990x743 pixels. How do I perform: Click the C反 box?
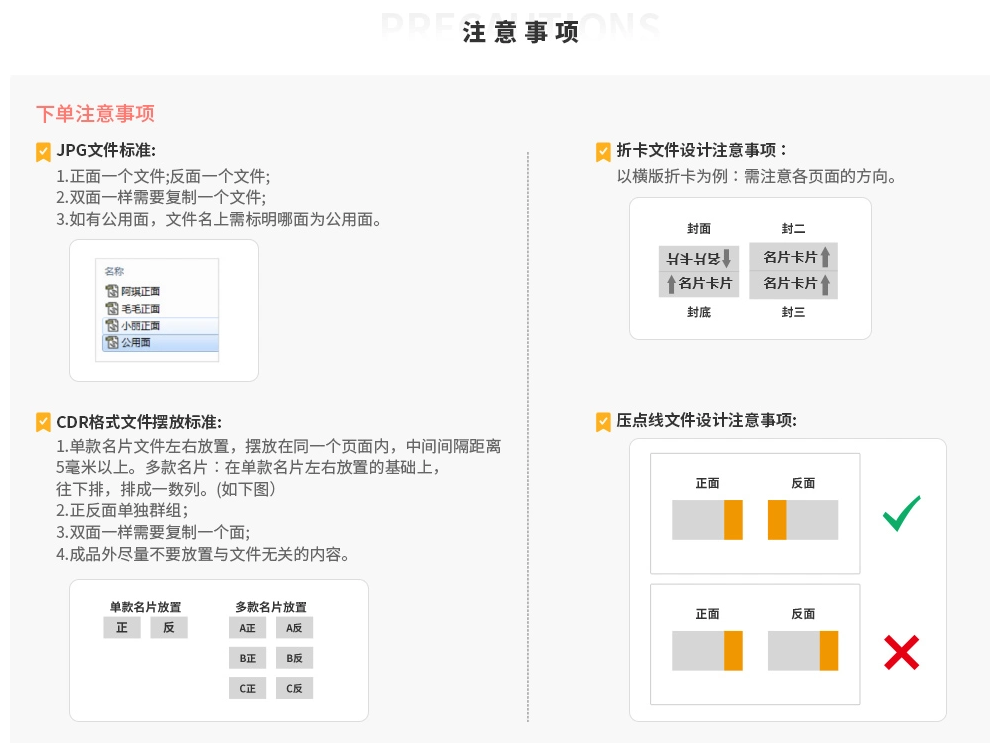294,689
